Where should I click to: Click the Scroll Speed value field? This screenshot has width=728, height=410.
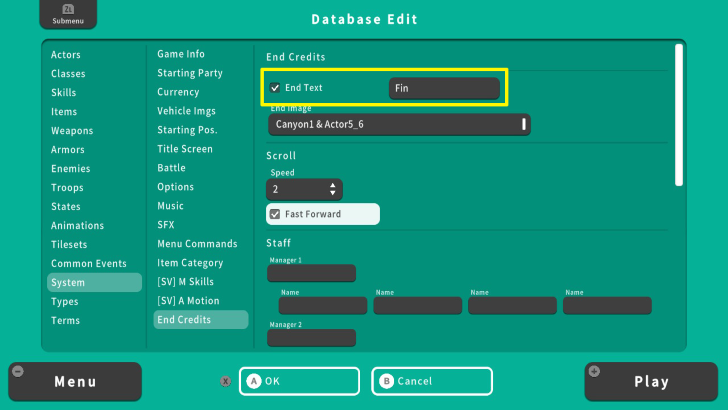coord(304,189)
